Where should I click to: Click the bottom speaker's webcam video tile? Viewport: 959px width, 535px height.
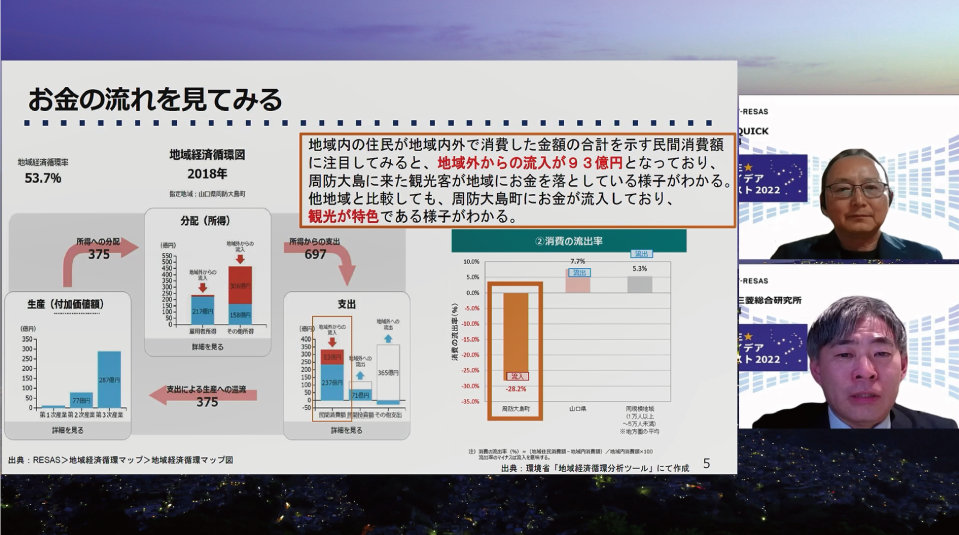(x=848, y=346)
